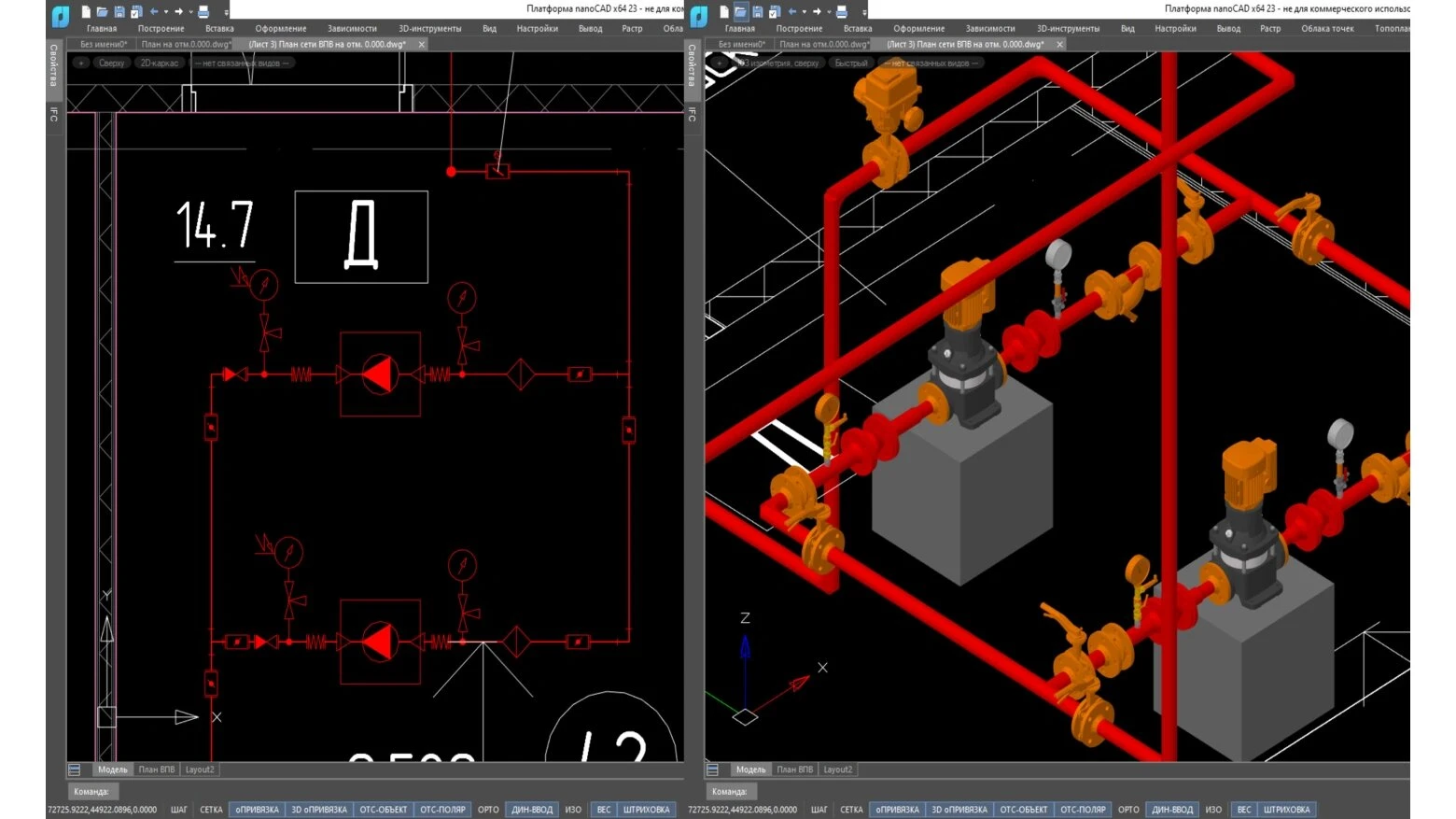Click the Сверху view button in left viewport
The width and height of the screenshot is (1456, 819).
tap(111, 64)
